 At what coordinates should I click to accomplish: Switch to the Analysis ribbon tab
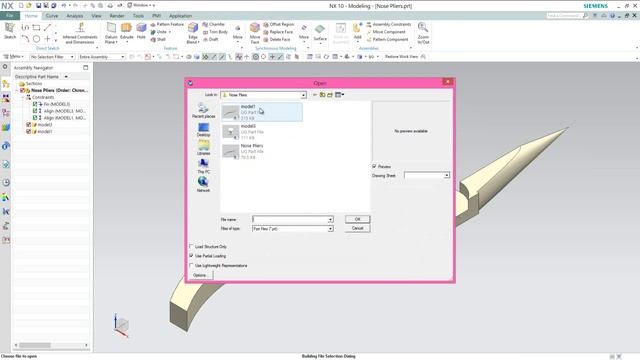[x=75, y=16]
